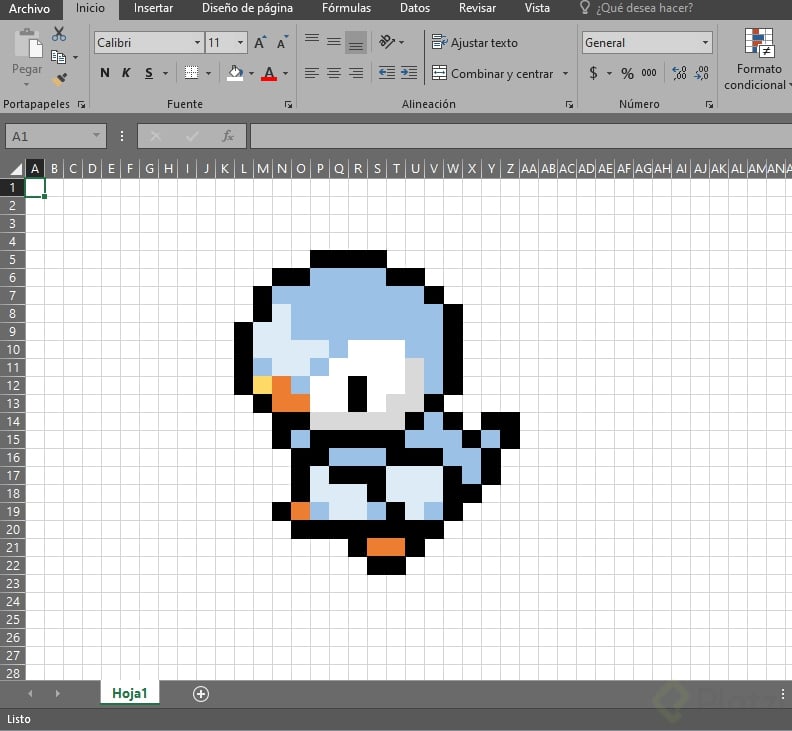The image size is (792, 731).
Task: Decrease the indent
Action: click(387, 73)
